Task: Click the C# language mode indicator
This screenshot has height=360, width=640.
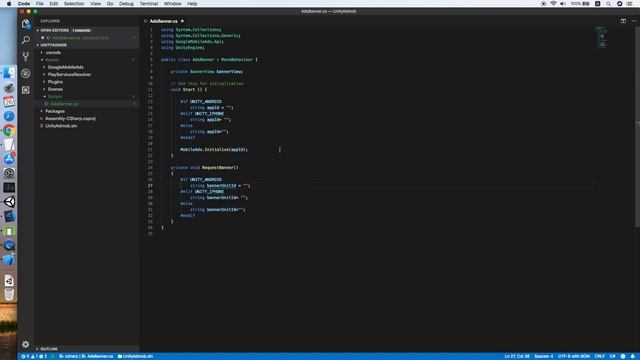Action: tap(612, 356)
